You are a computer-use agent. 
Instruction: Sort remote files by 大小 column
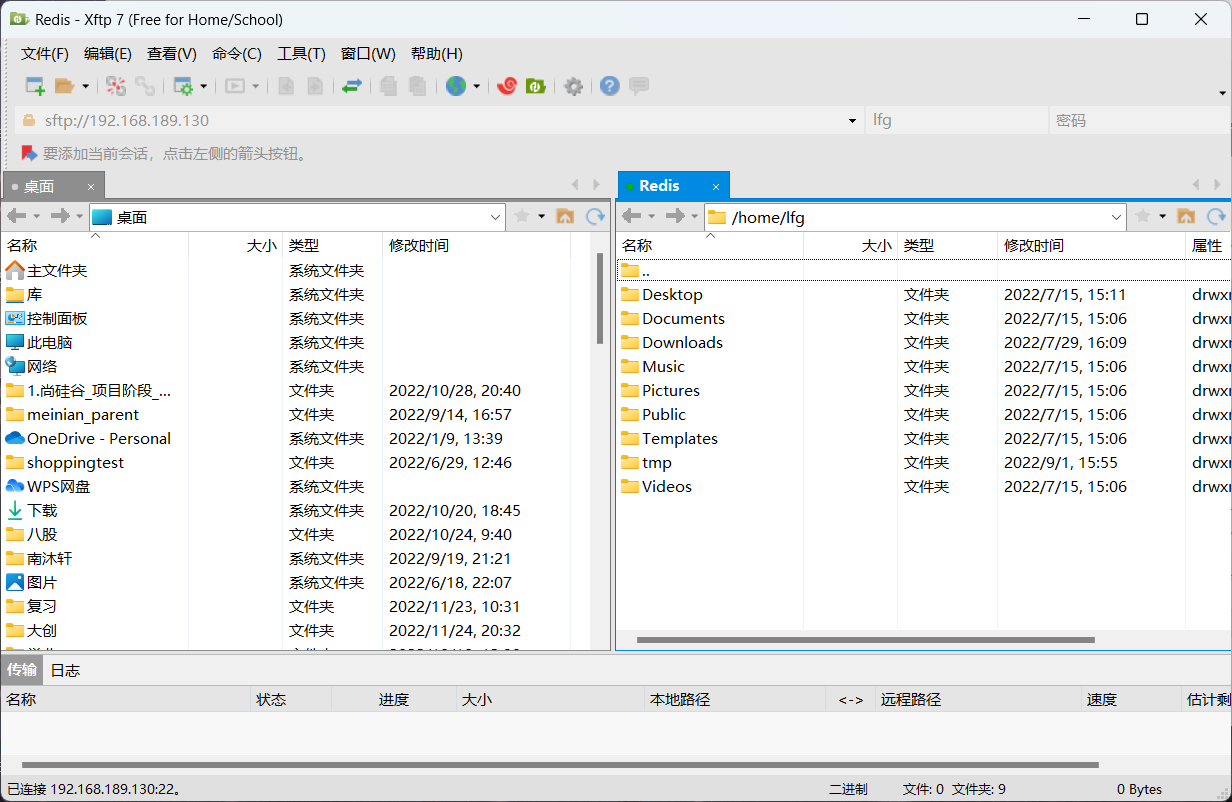coord(850,246)
